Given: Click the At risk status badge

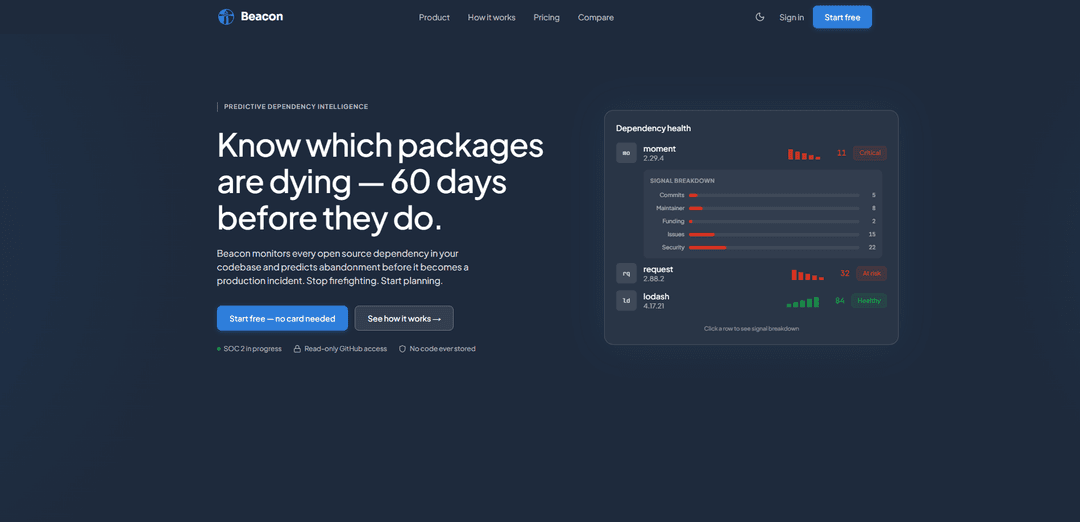Looking at the screenshot, I should (x=871, y=273).
